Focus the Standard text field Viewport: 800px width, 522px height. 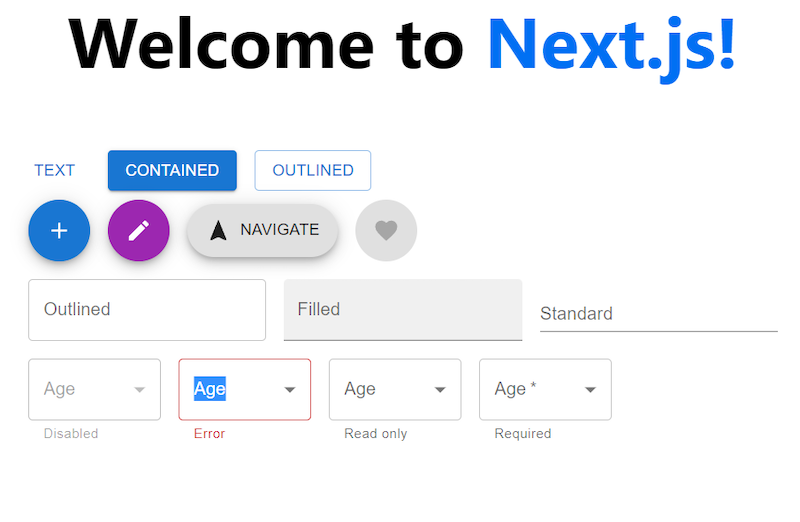click(659, 314)
